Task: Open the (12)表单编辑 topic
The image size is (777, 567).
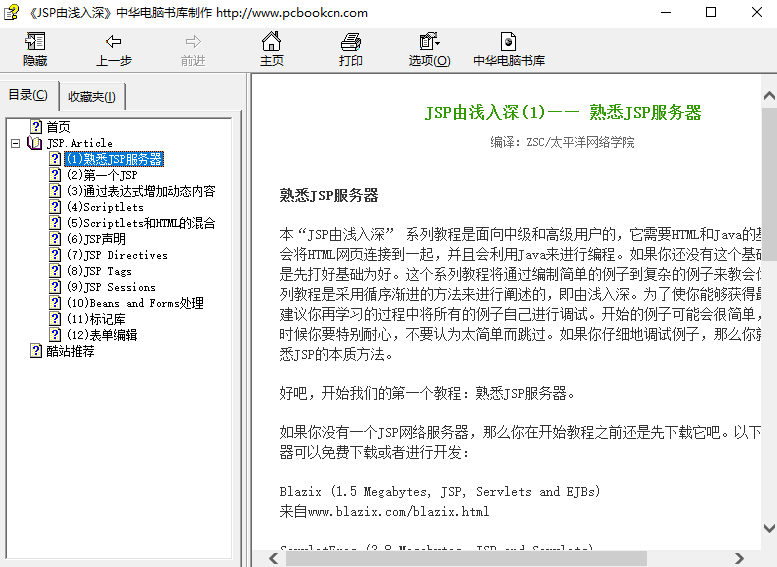Action: coord(102,335)
